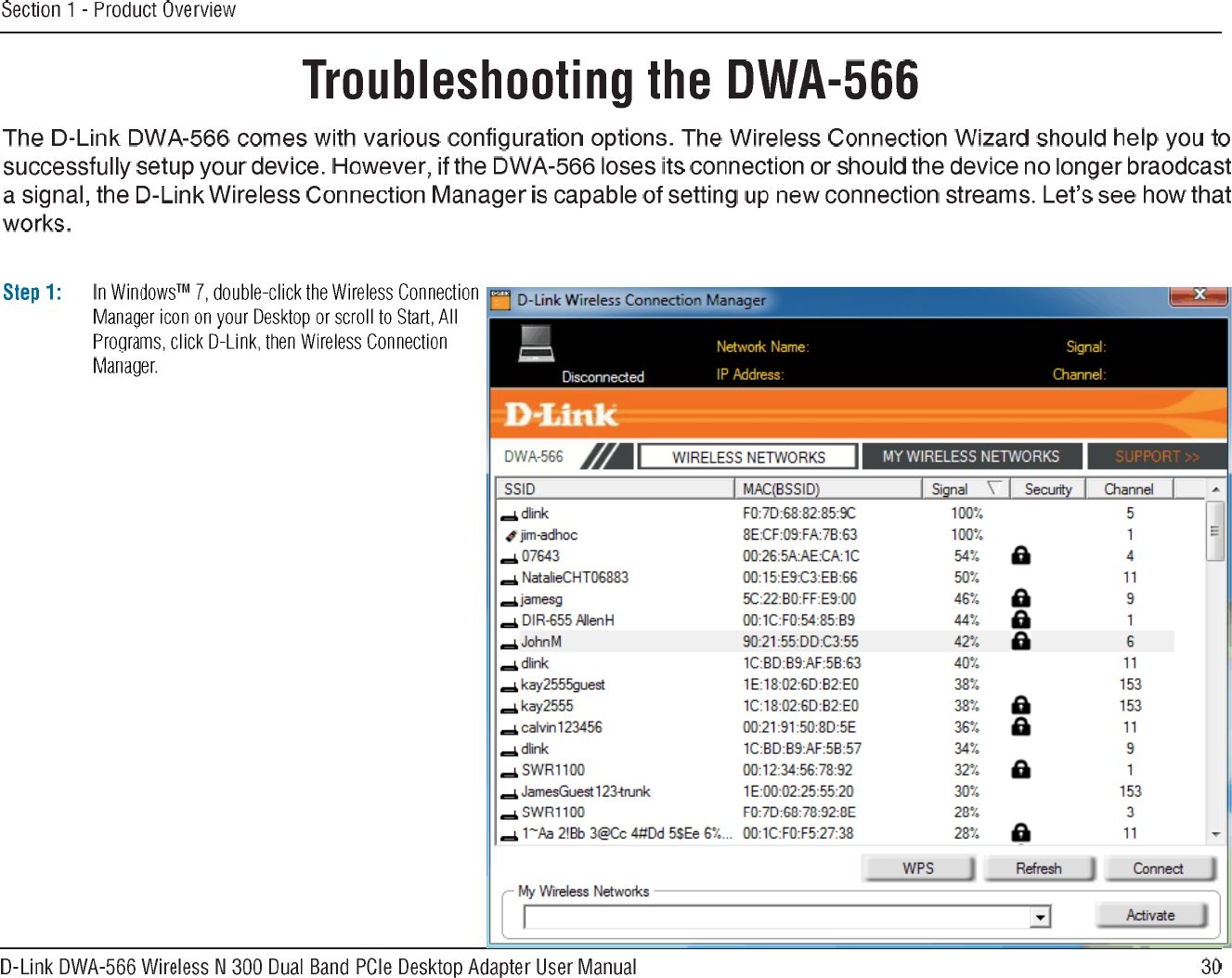Open the MY WIRELESS NETWORKS tab
The image size is (1232, 978).
point(971,456)
